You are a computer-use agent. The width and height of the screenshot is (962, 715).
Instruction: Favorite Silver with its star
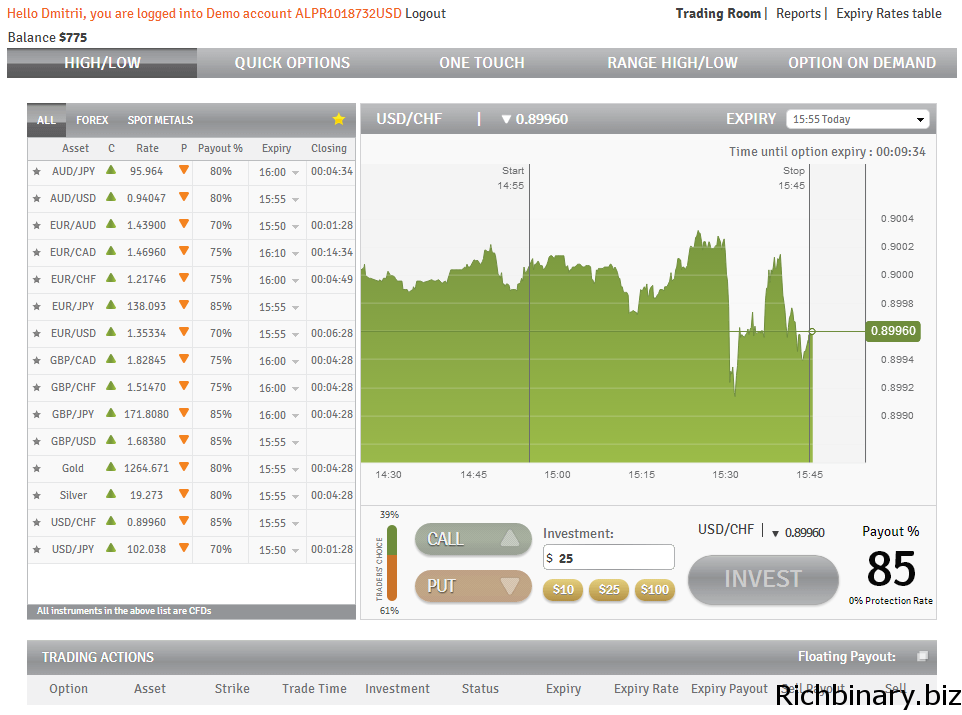[x=37, y=496]
